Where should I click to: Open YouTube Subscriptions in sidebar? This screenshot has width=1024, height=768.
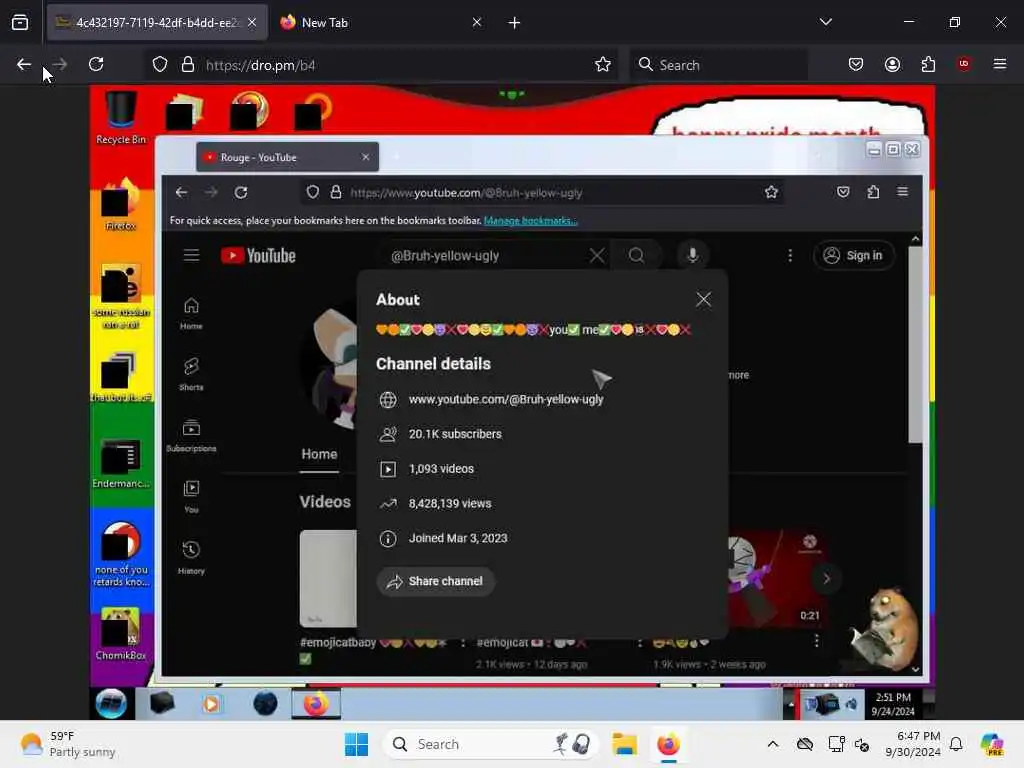[191, 436]
